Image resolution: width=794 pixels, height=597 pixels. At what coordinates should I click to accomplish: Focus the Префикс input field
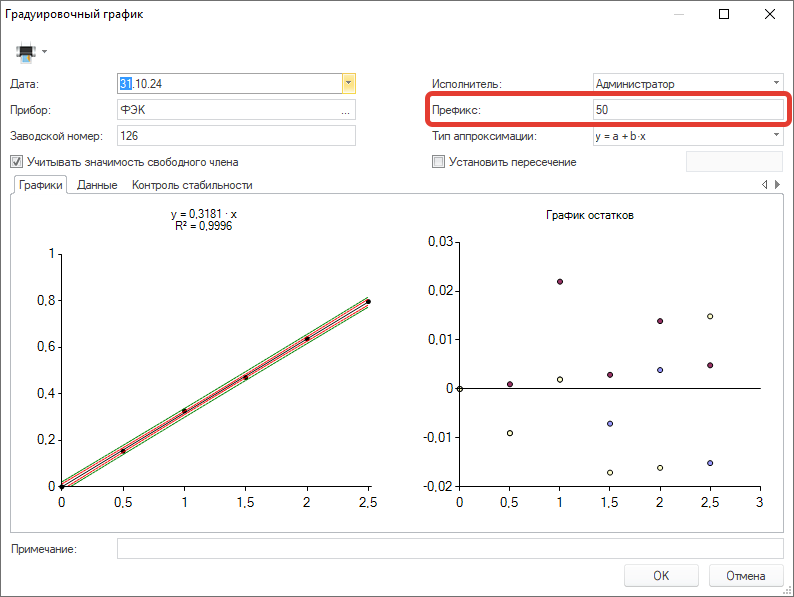688,109
